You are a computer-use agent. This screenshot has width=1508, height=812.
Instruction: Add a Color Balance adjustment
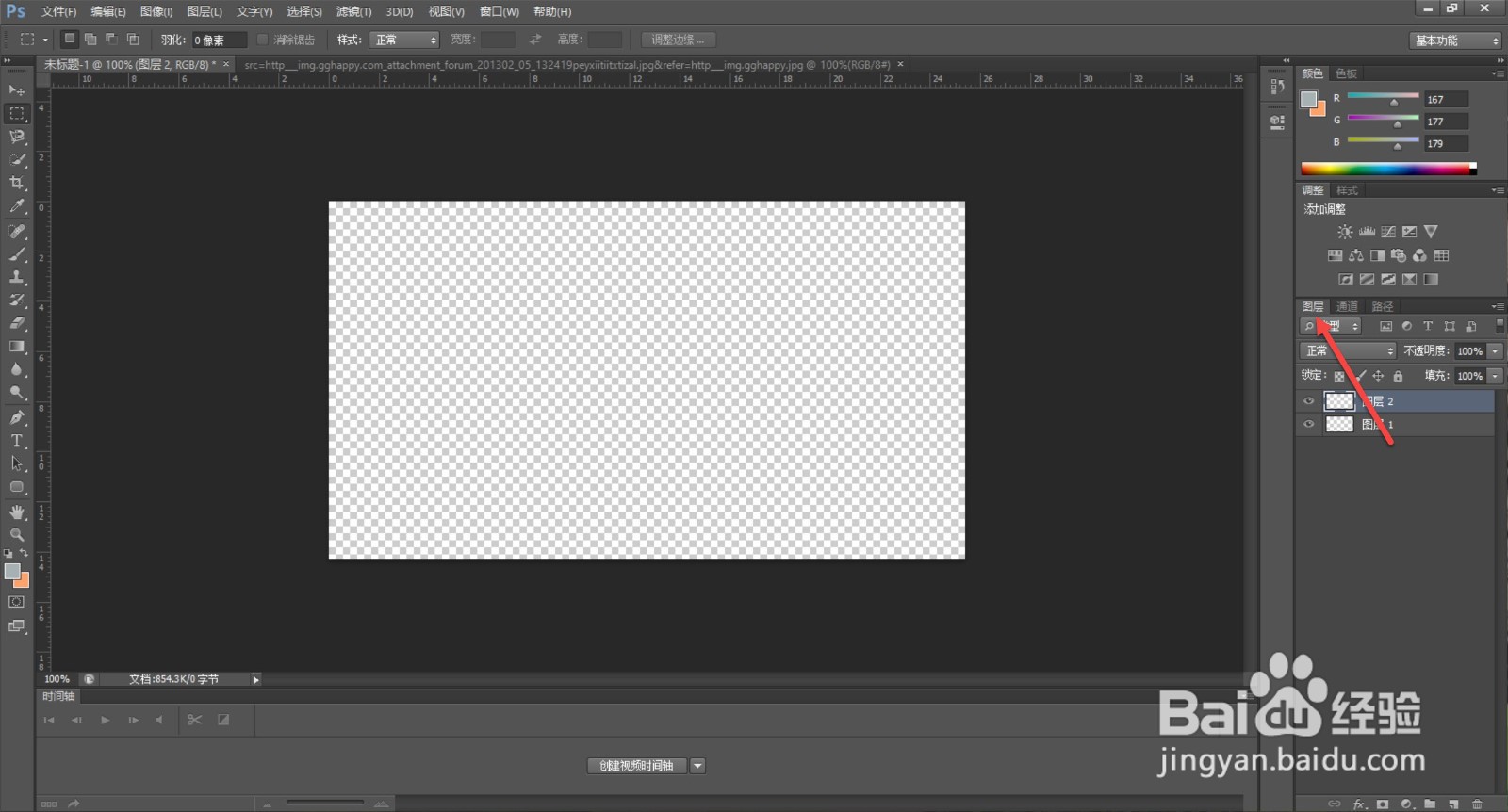tap(1356, 255)
